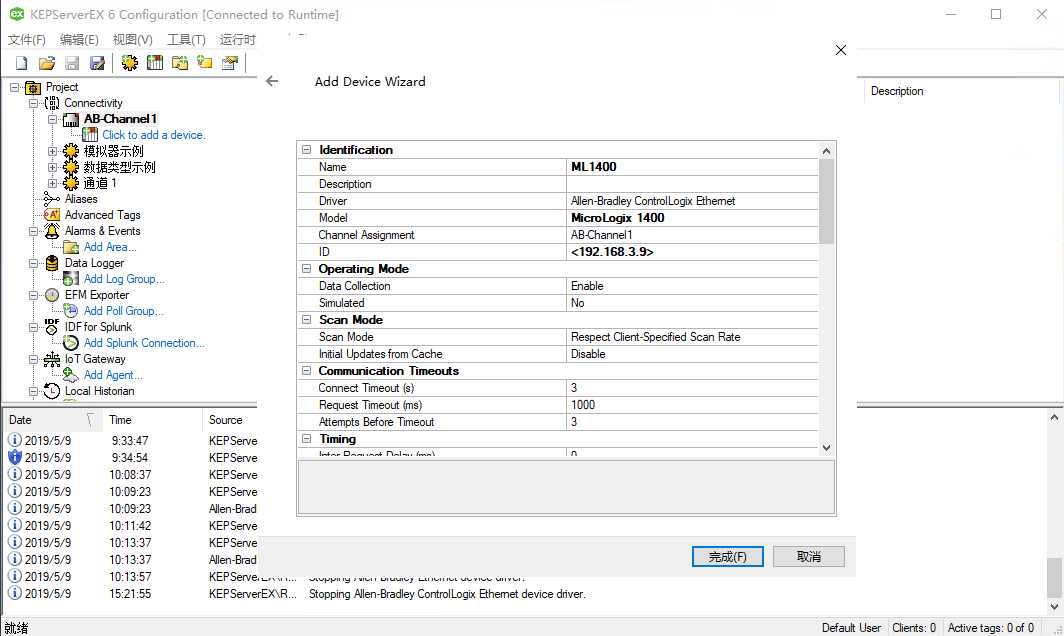This screenshot has height=636, width=1064.
Task: Expand the 模拟器示例 channel node
Action: 52,151
